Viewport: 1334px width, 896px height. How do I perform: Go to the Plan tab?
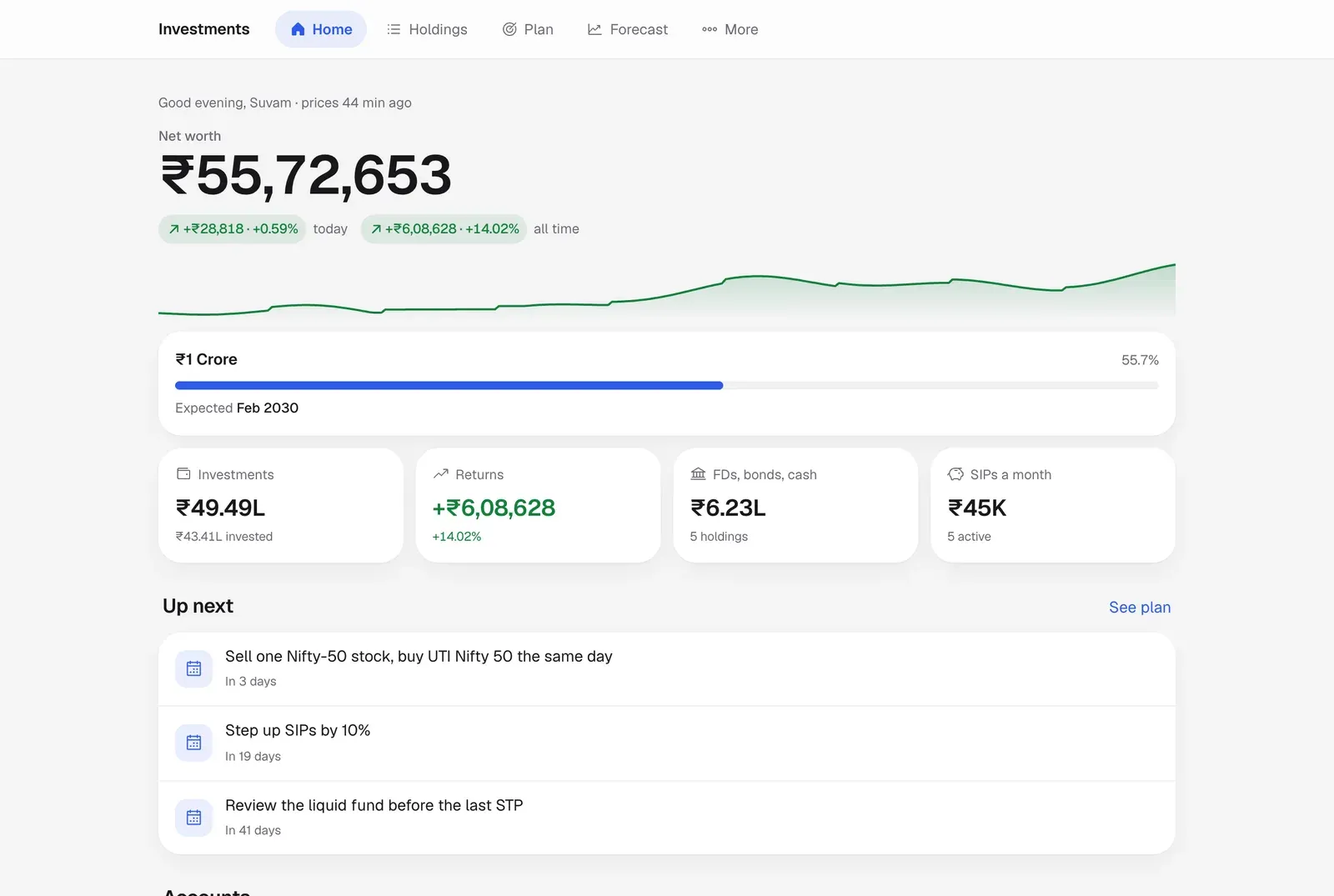[528, 29]
